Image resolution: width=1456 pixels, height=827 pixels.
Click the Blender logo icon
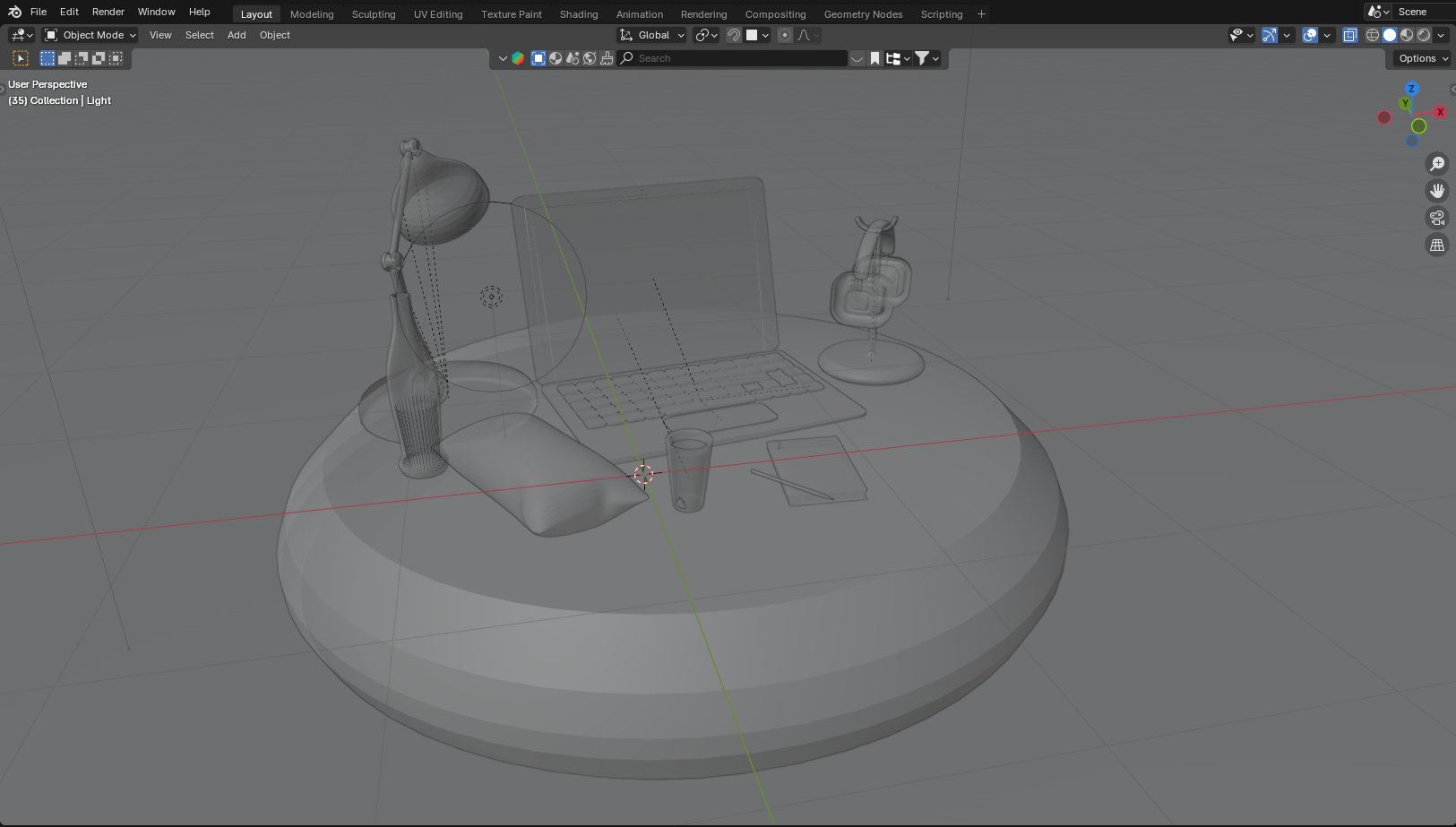[14, 12]
